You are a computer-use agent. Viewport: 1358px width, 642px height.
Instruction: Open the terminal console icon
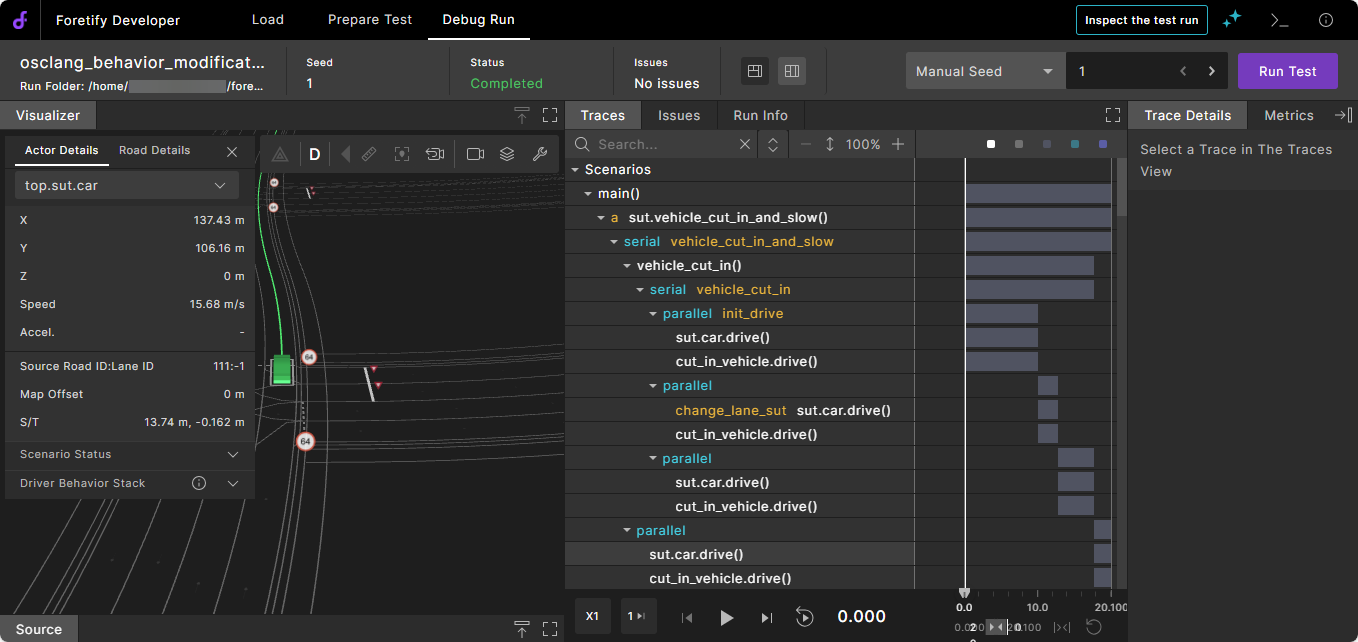[1279, 20]
